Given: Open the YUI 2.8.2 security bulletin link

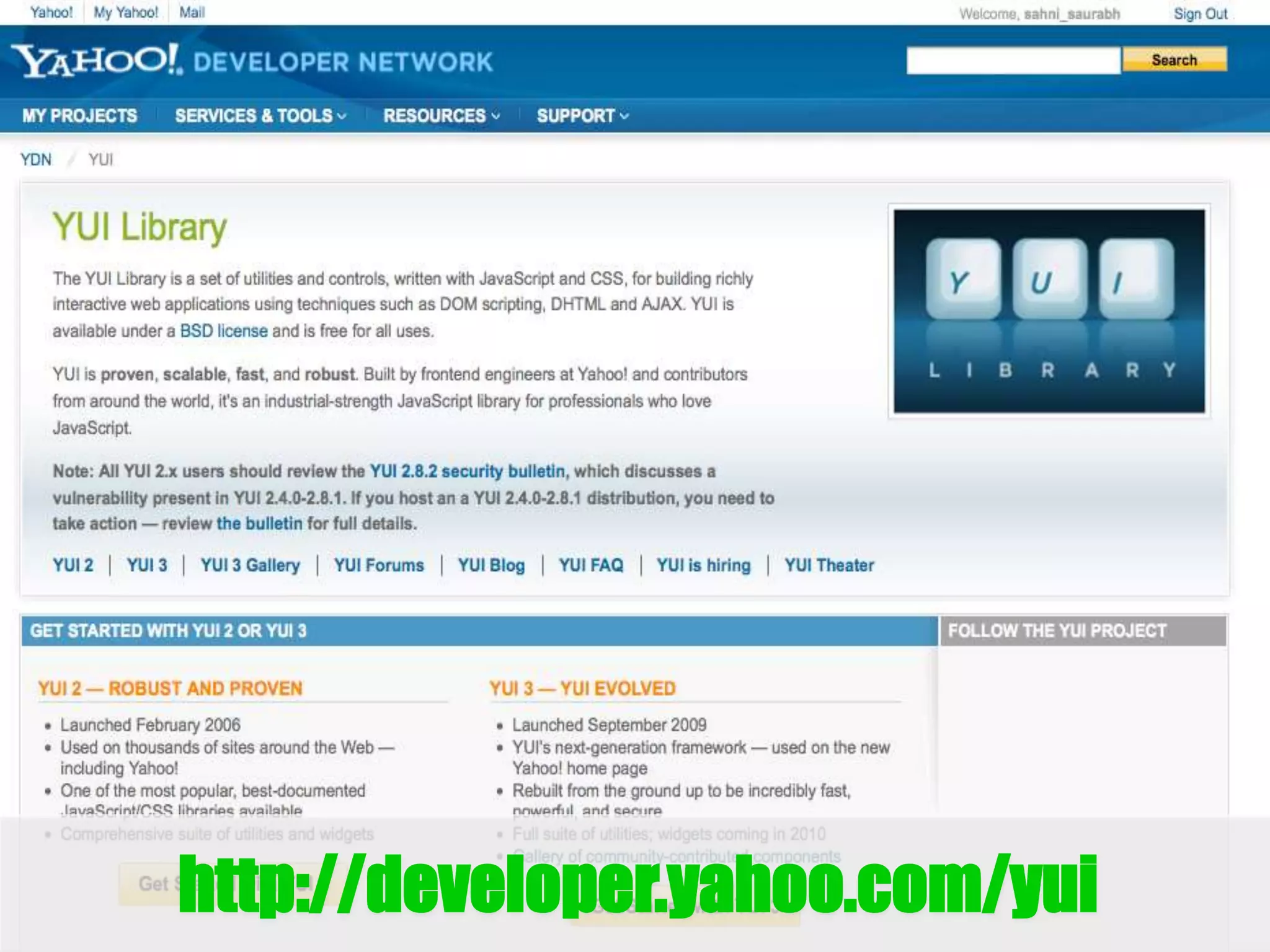Looking at the screenshot, I should coord(468,471).
